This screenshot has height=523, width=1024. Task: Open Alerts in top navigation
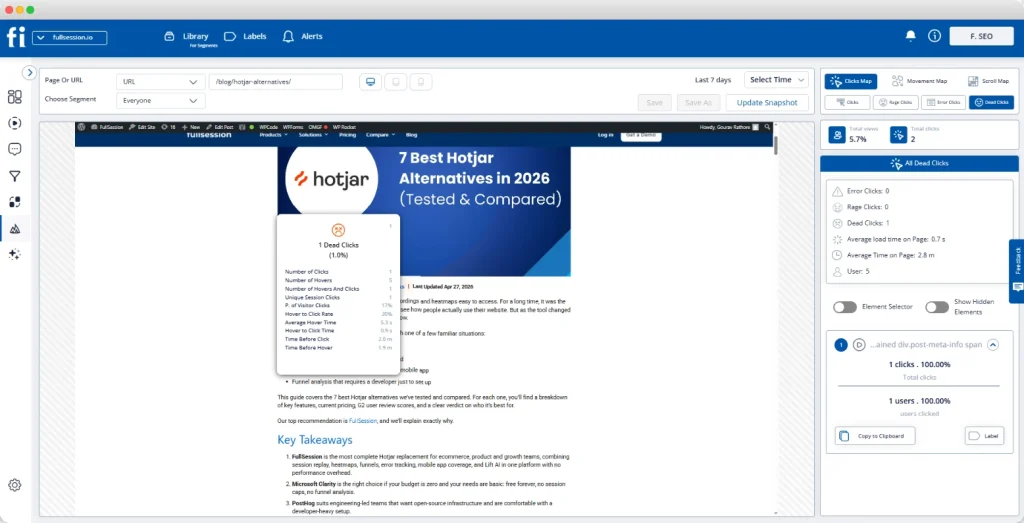(x=302, y=37)
